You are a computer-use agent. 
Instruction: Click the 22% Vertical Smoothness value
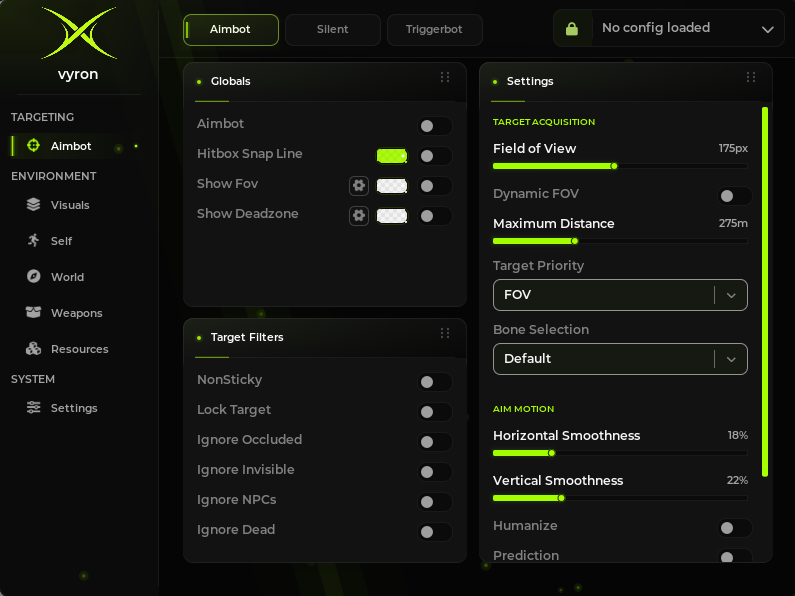pos(737,480)
